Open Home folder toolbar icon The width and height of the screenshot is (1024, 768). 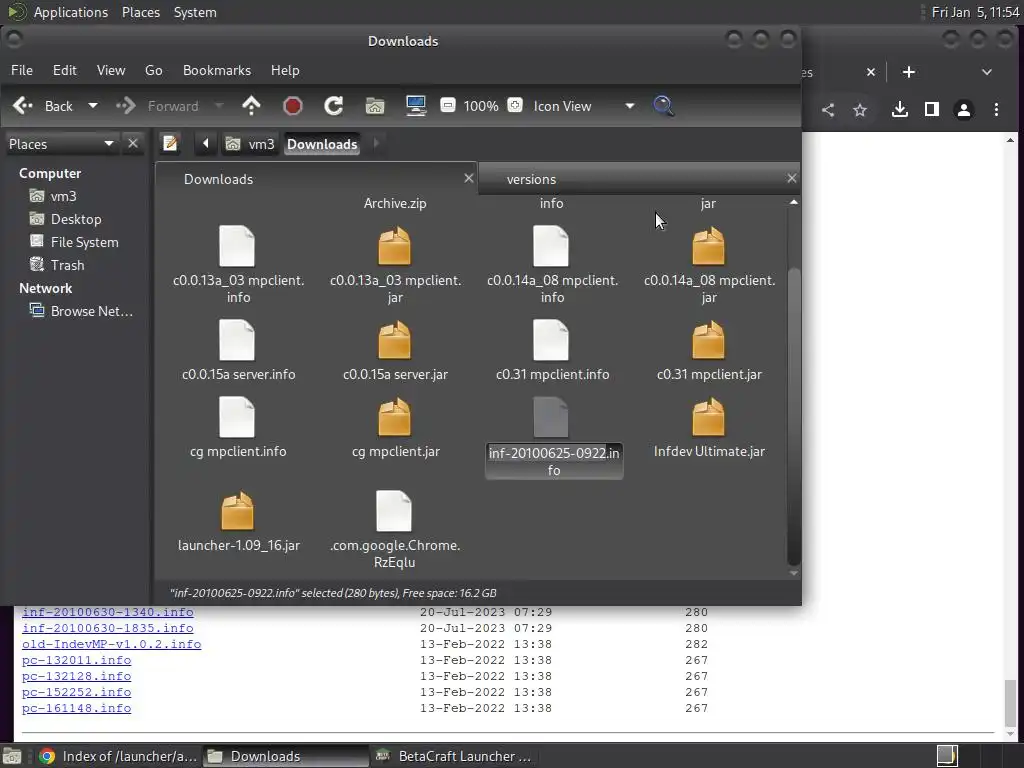pos(375,106)
